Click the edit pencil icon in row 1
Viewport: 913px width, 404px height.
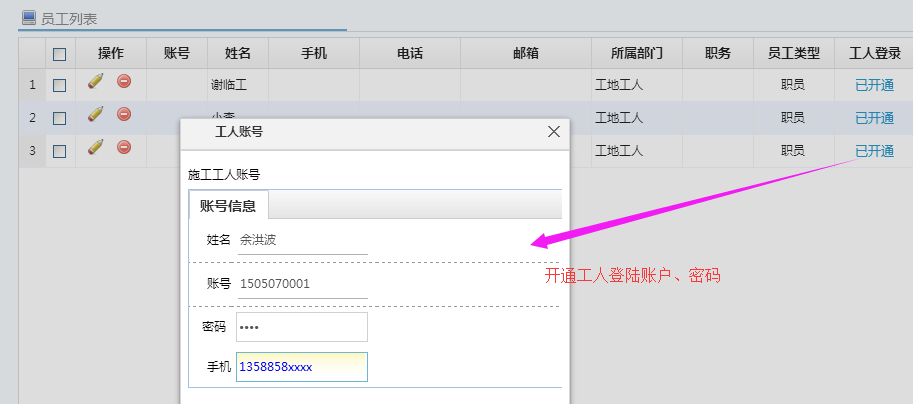coord(96,82)
